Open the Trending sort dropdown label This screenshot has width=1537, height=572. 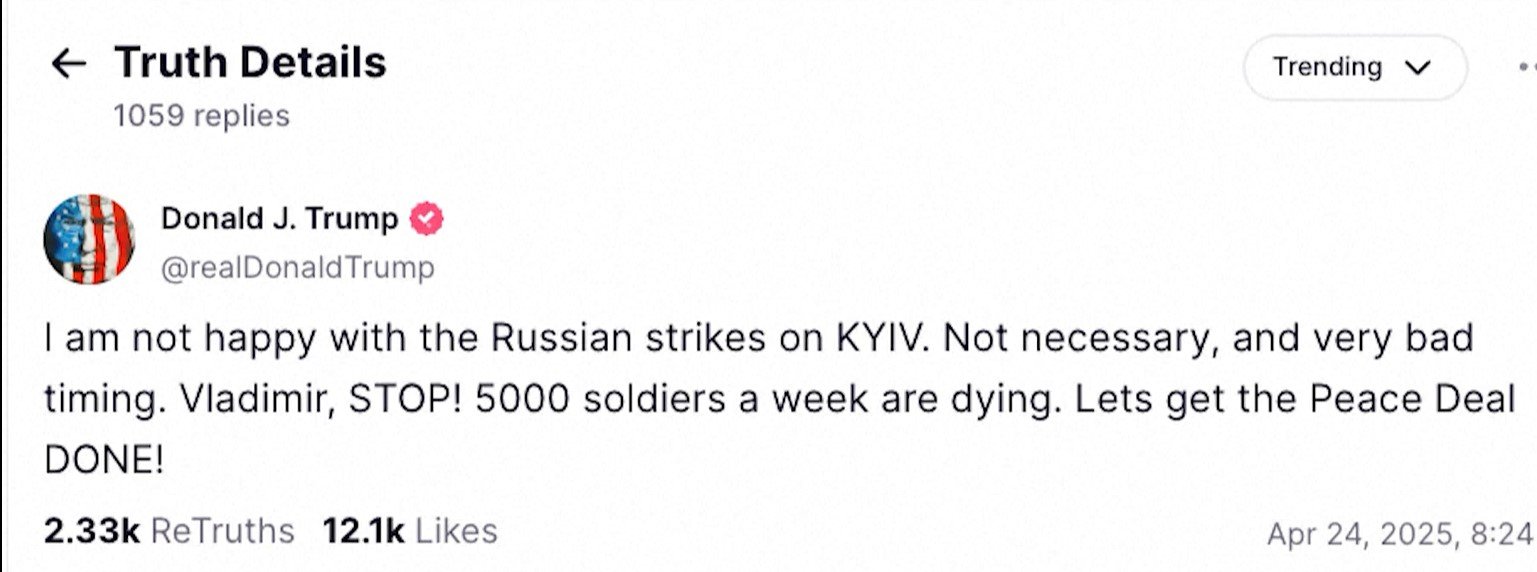pos(1327,68)
